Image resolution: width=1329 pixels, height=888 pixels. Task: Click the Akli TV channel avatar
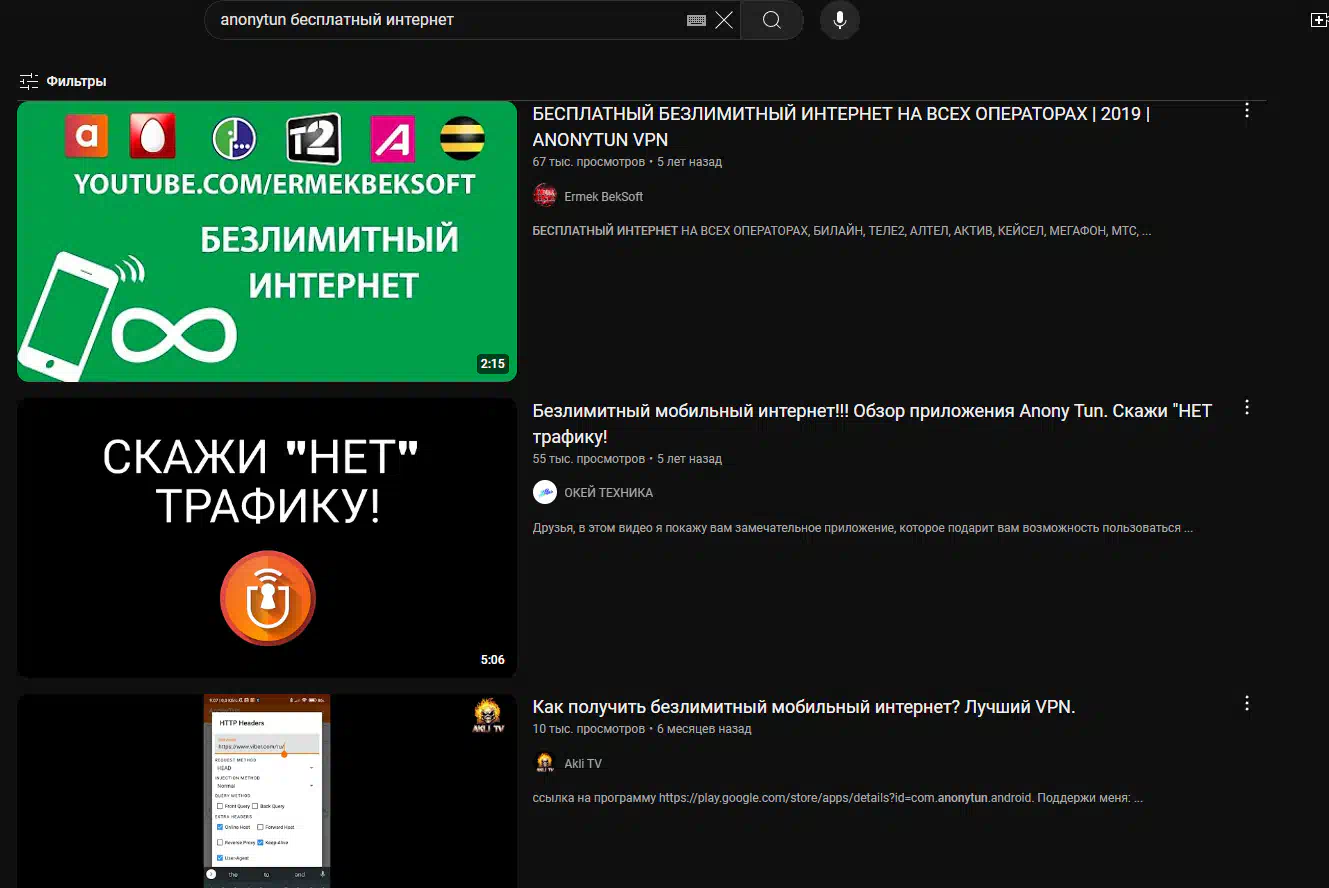point(545,763)
